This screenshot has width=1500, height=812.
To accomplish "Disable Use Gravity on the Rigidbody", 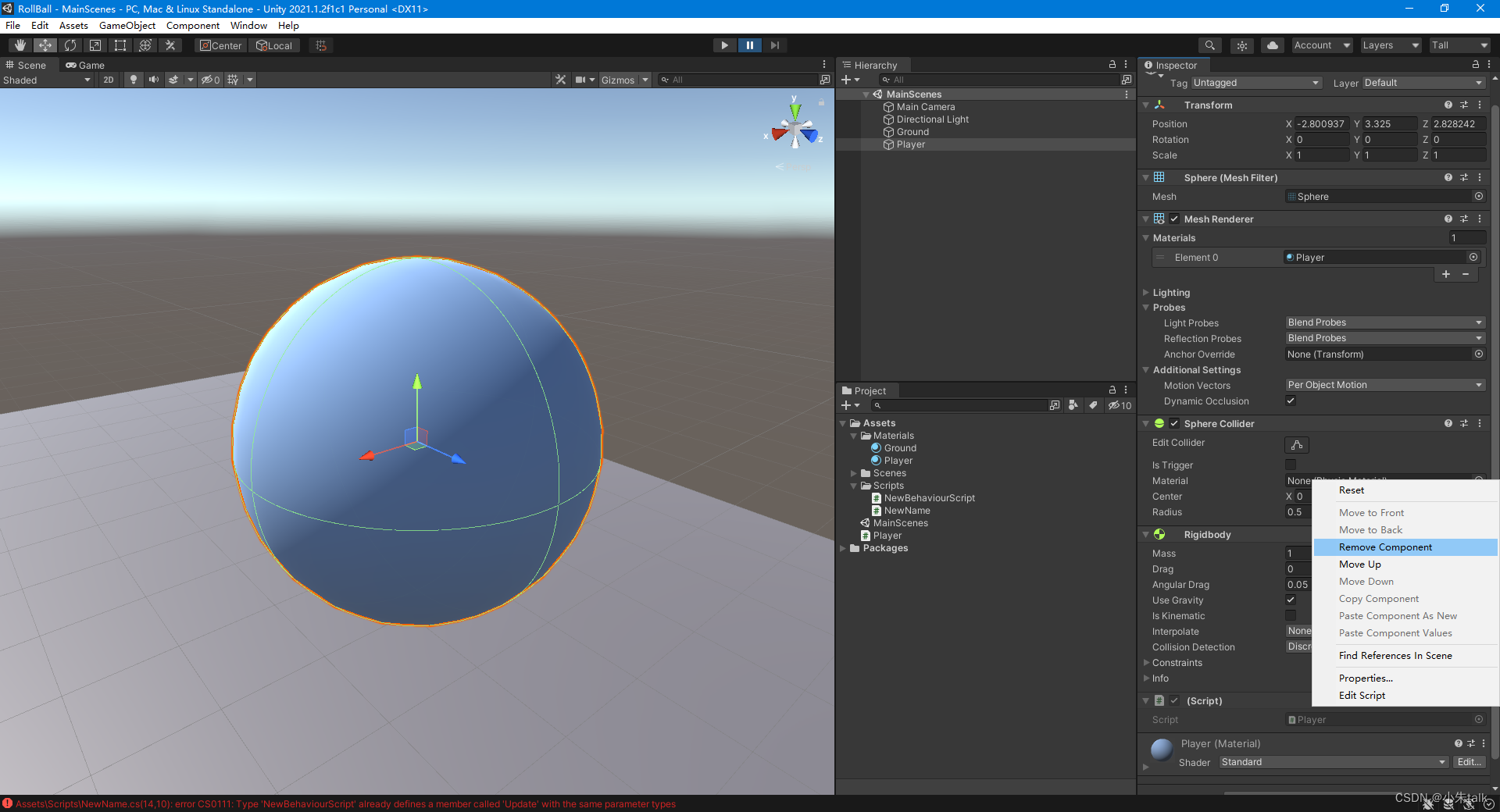I will 1290,600.
